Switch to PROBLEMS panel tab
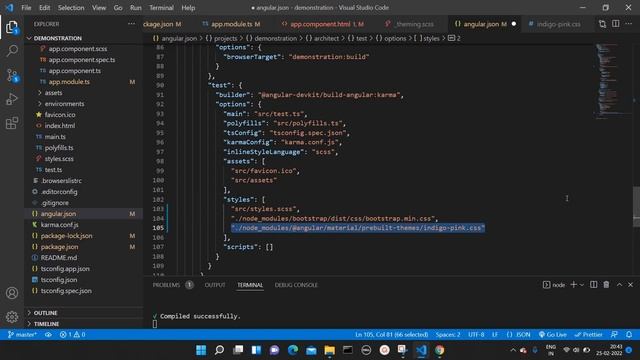 (166, 285)
